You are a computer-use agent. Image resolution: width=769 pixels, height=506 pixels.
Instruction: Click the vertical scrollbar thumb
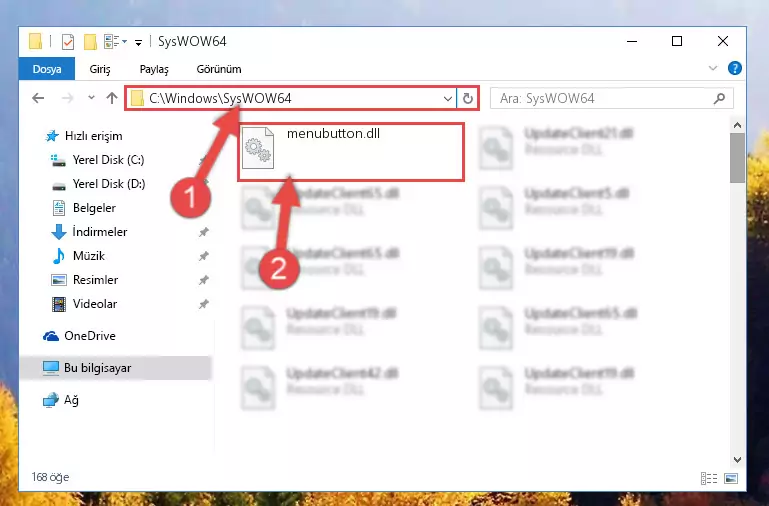(737, 158)
